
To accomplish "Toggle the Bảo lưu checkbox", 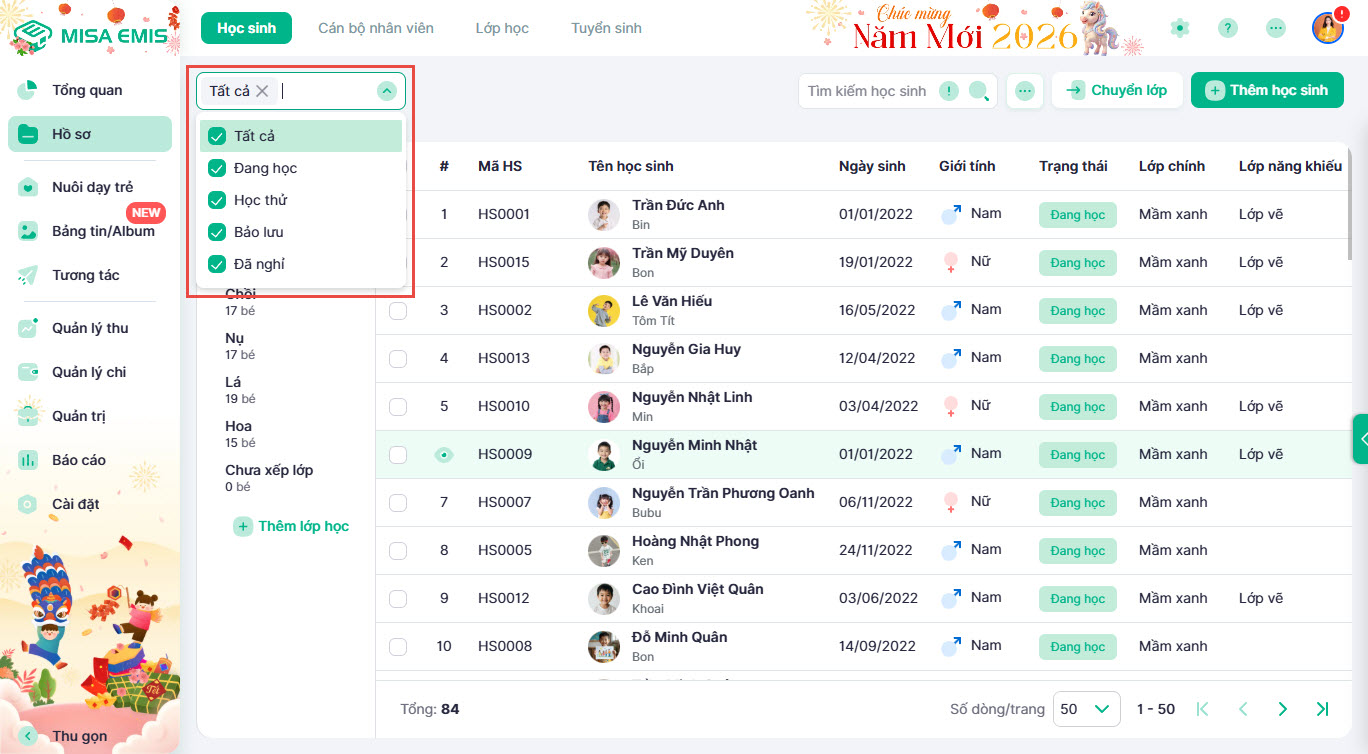I will tap(217, 232).
